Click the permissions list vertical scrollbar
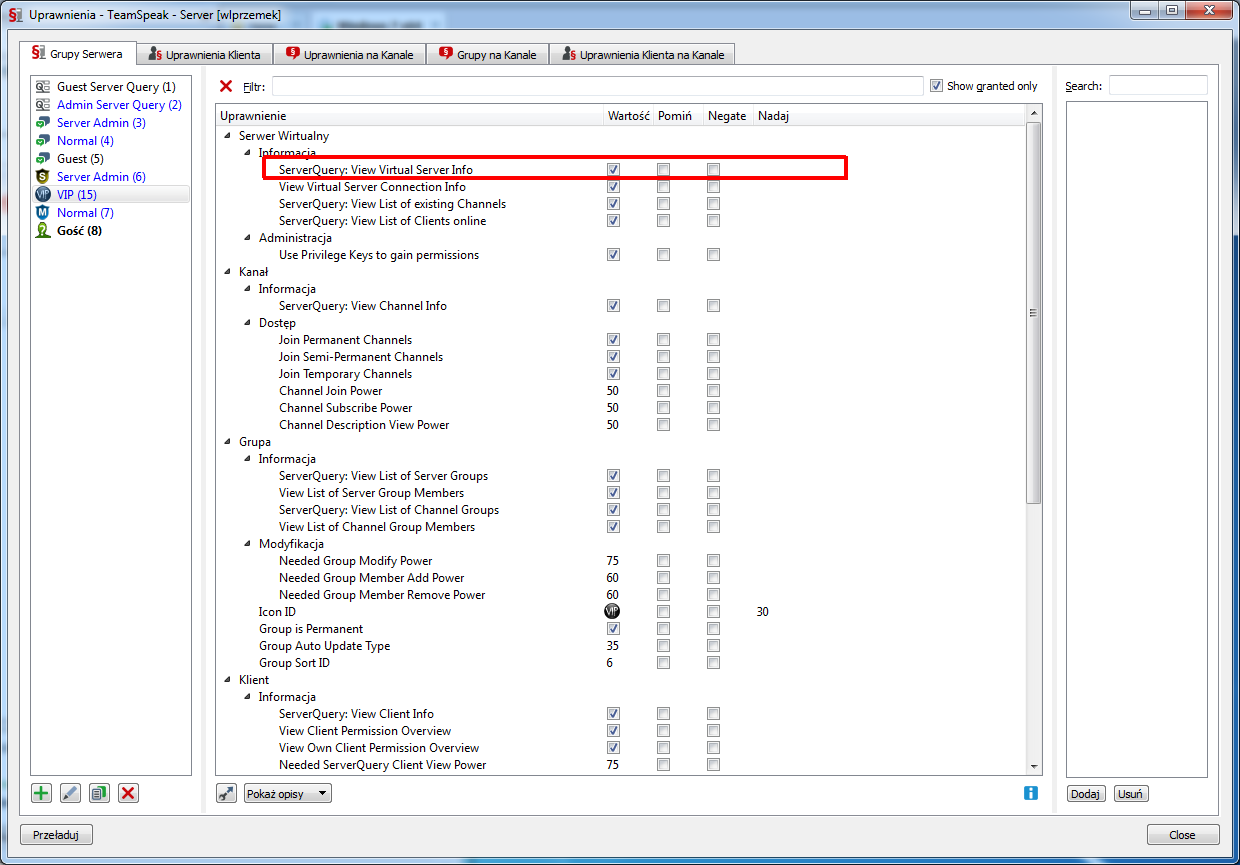Image resolution: width=1240 pixels, height=865 pixels. coord(1035,312)
